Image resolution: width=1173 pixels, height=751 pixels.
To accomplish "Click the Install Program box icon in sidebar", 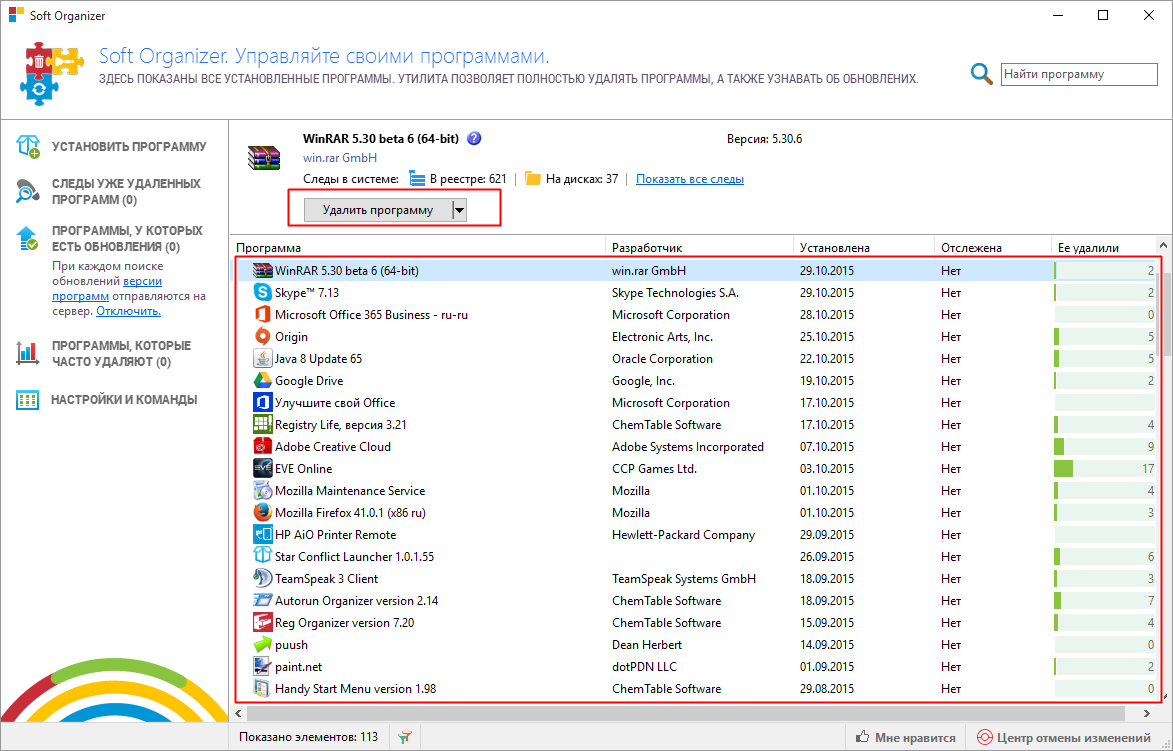I will (28, 146).
